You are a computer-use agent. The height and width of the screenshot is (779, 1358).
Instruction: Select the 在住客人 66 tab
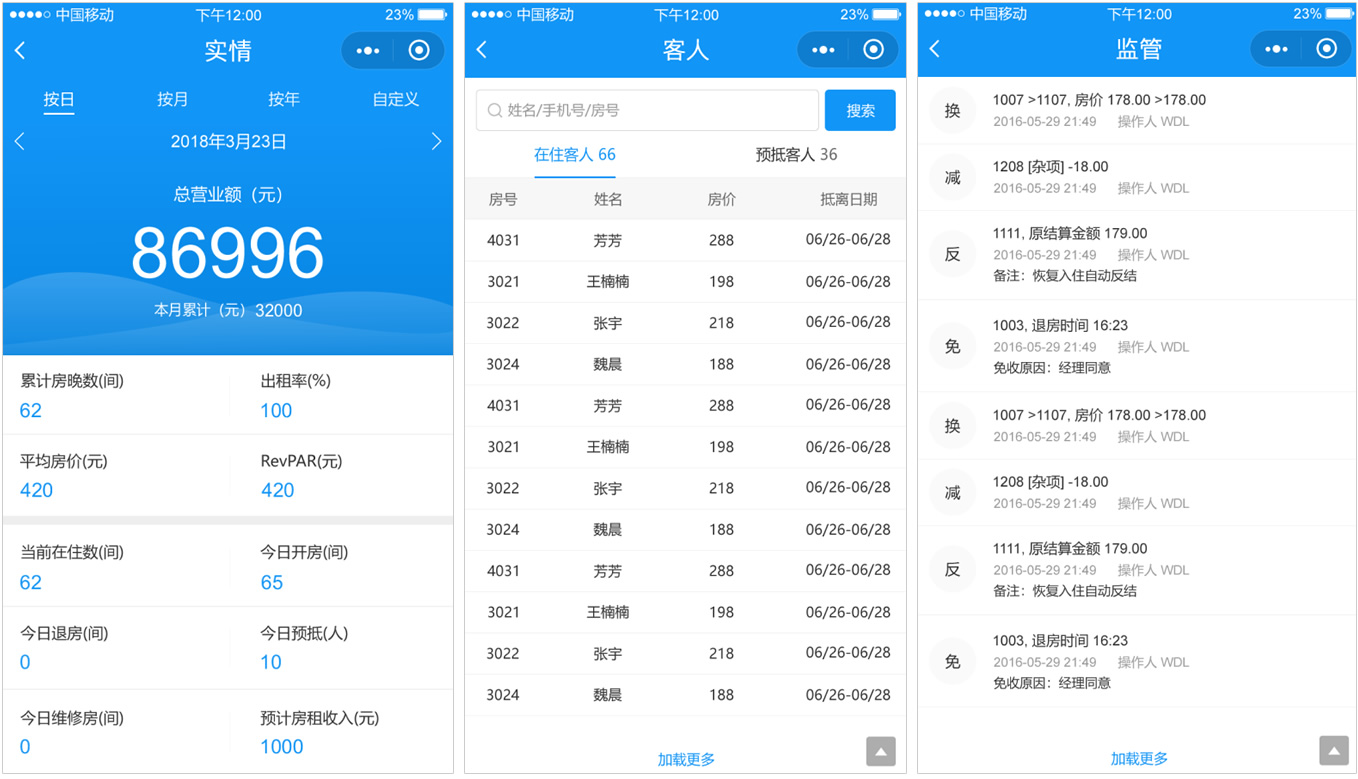pos(575,155)
